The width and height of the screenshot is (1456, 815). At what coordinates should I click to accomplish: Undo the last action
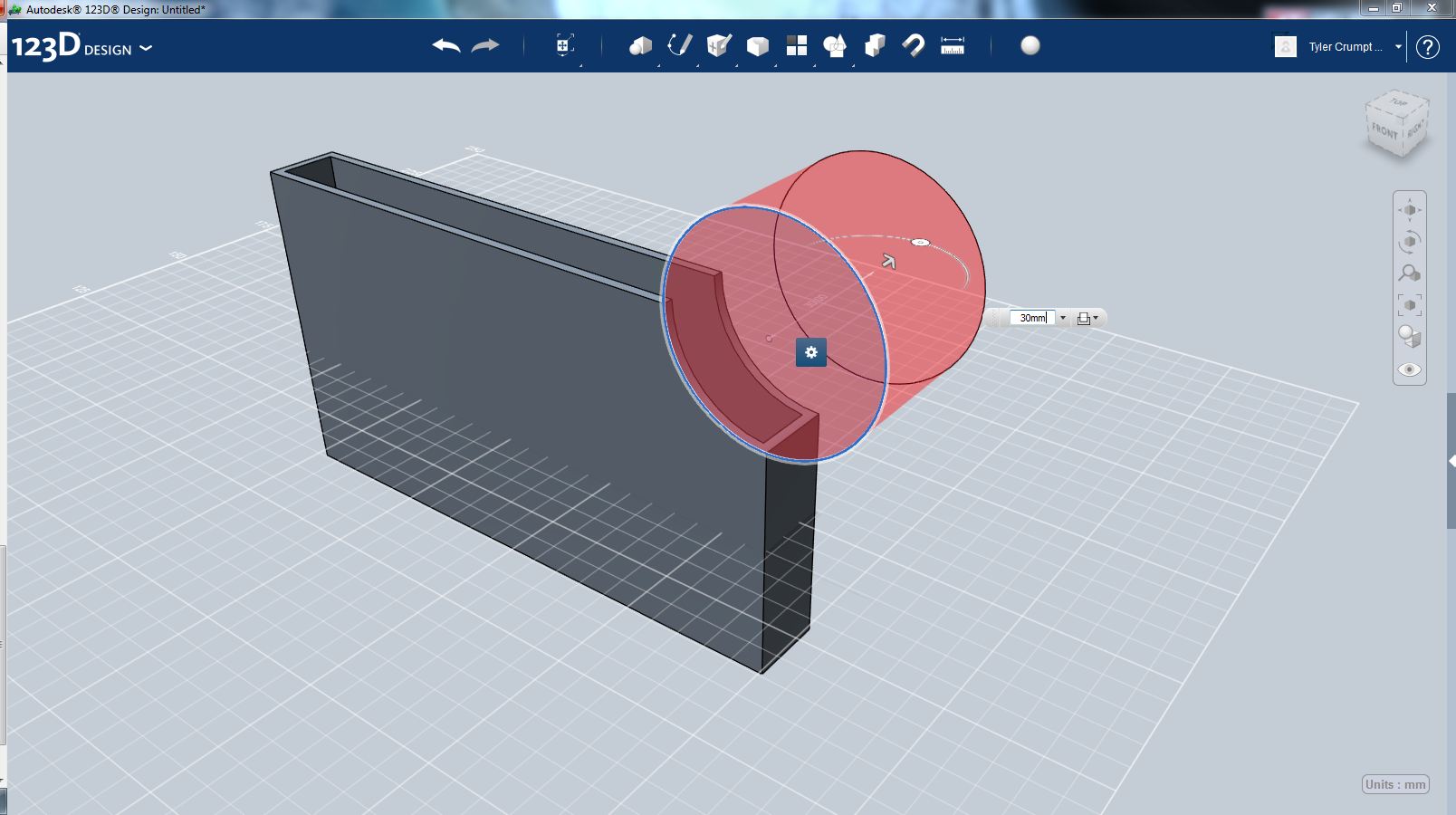446,45
